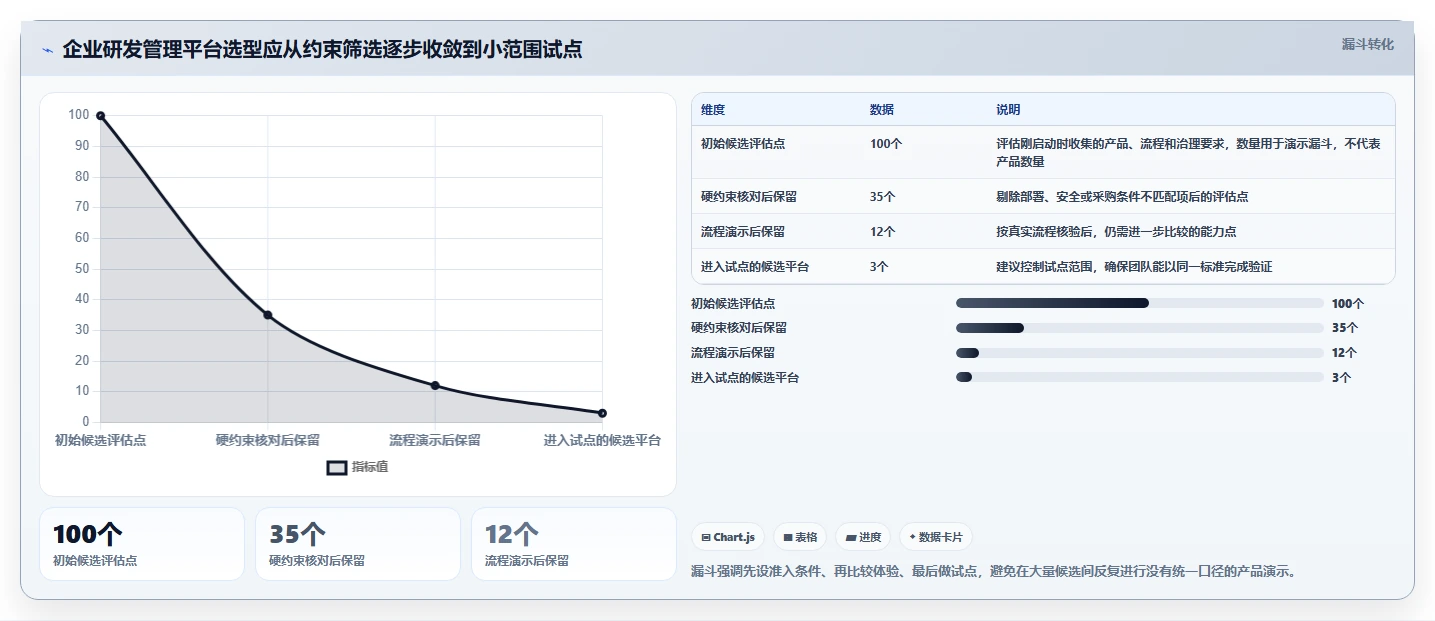Viewport: 1435px width, 621px height.
Task: Click the 数据 column header
Action: pyautogui.click(x=882, y=110)
